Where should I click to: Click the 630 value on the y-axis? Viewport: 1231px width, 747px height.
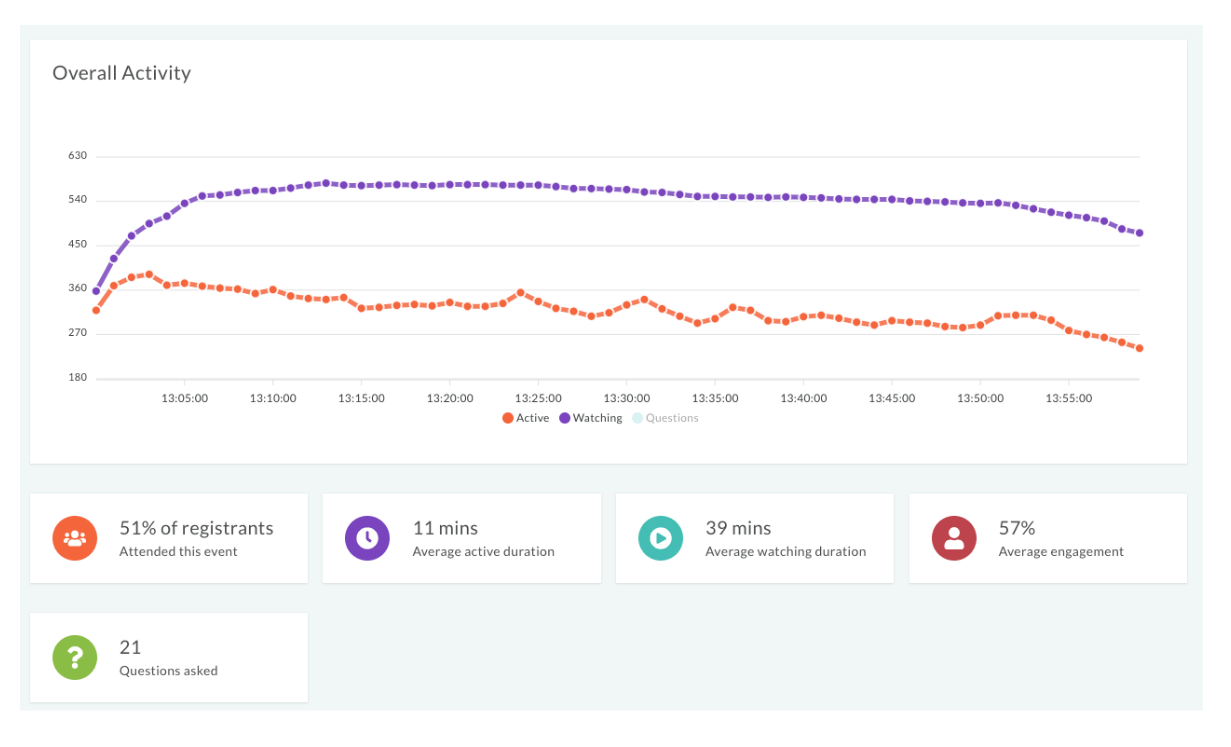[78, 155]
